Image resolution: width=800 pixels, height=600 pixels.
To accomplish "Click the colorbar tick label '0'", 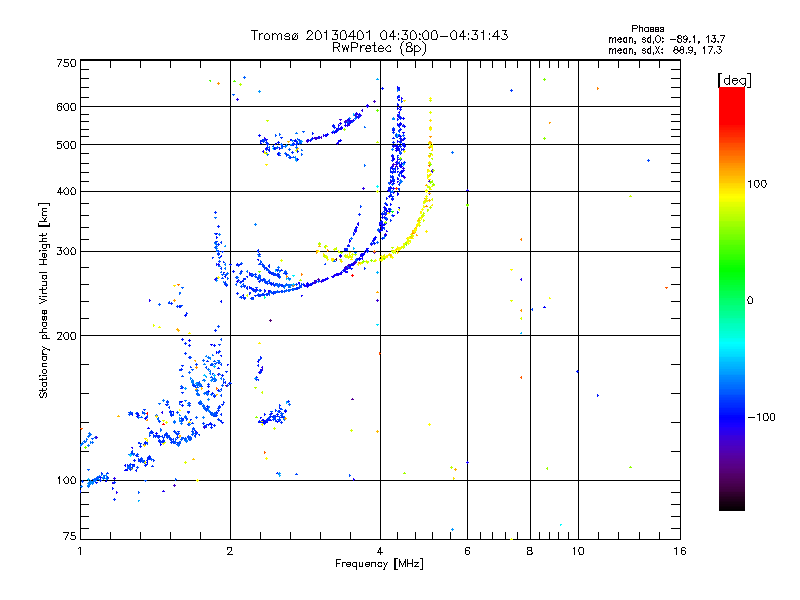I will tap(750, 300).
